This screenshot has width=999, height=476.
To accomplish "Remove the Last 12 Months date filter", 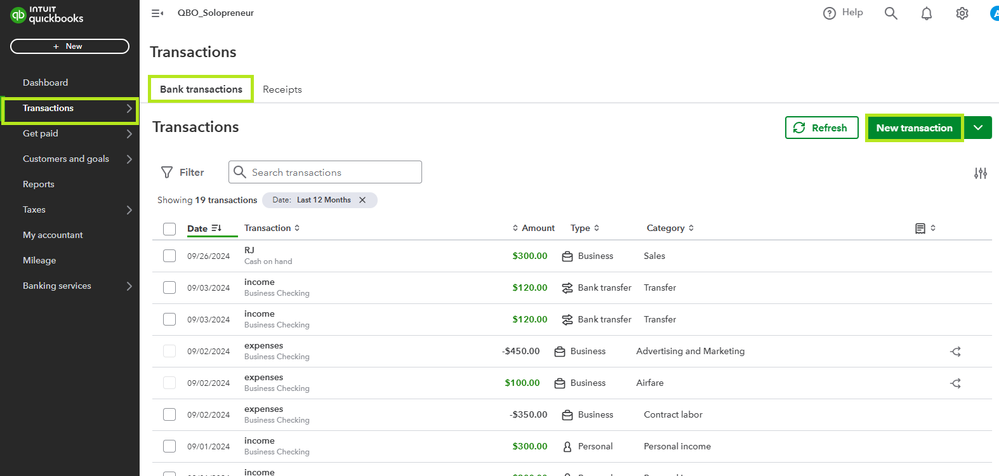I will coord(362,200).
